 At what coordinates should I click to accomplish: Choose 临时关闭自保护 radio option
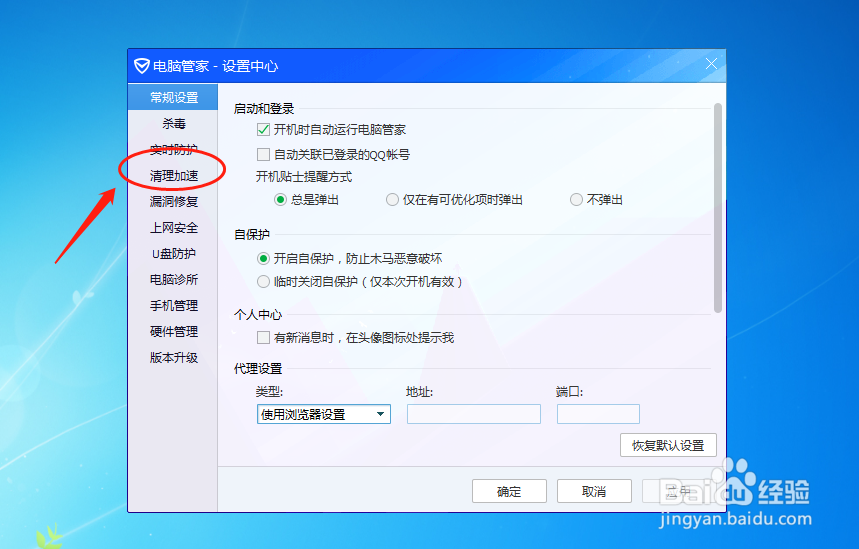(264, 282)
